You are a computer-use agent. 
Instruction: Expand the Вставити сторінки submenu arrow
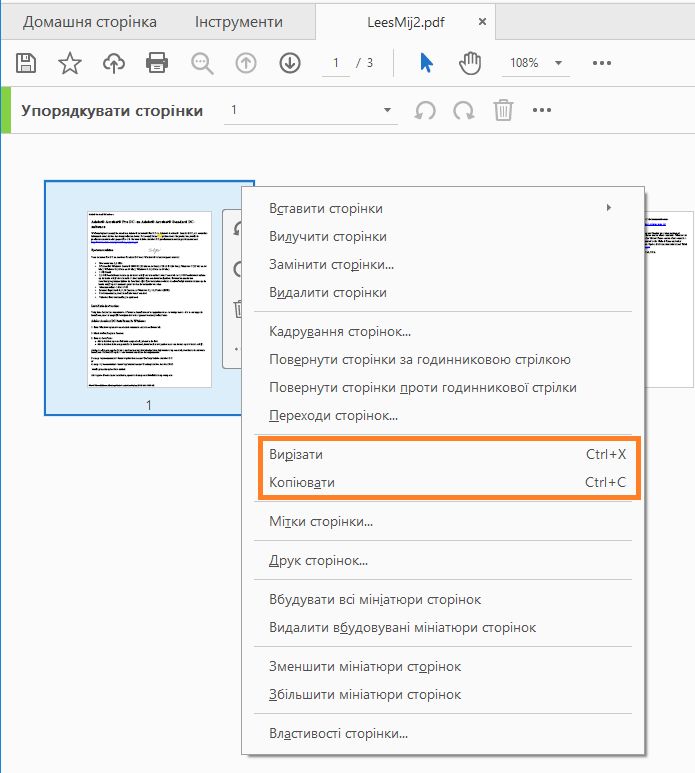[x=609, y=208]
